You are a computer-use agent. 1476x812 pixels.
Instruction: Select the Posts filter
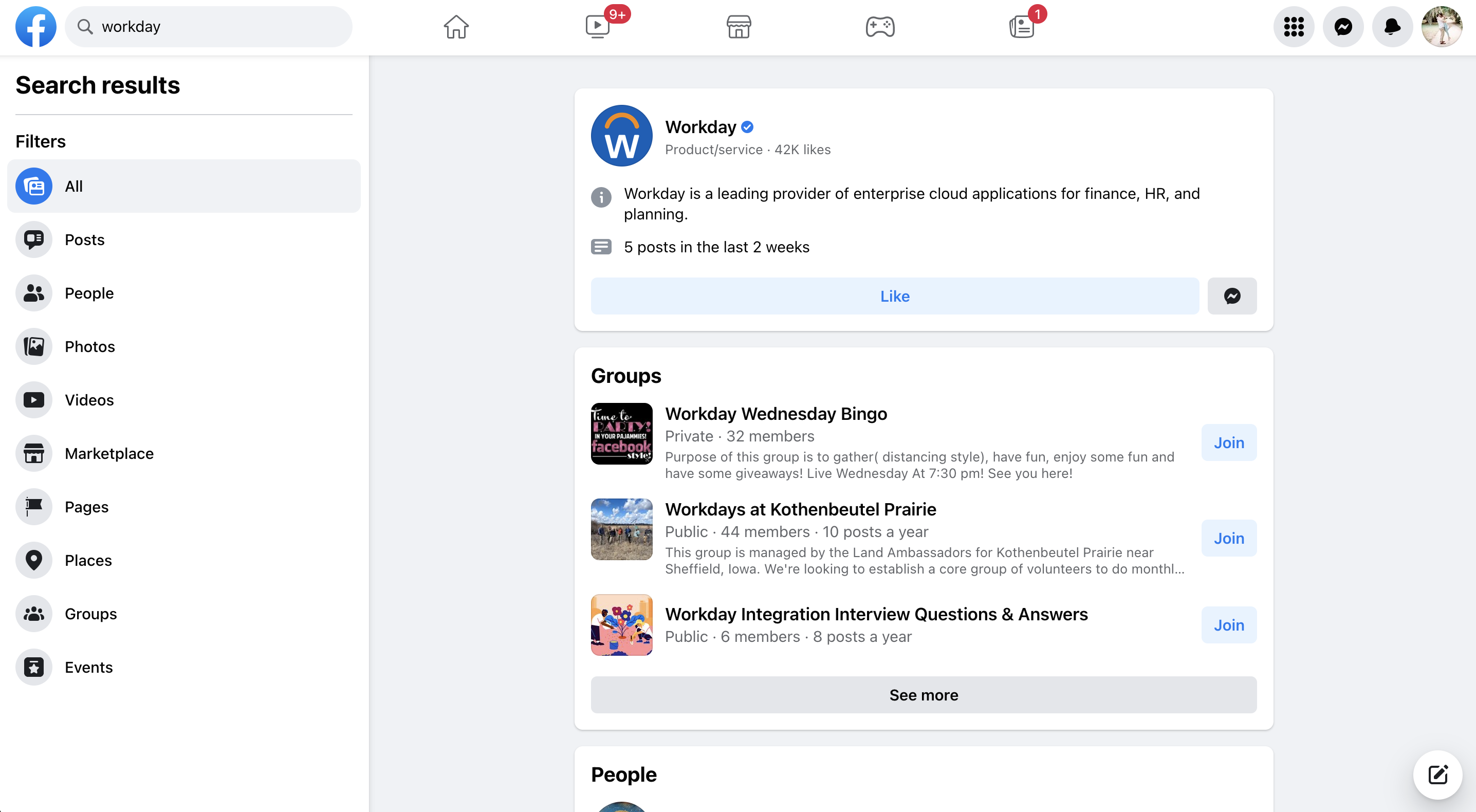[x=84, y=239]
